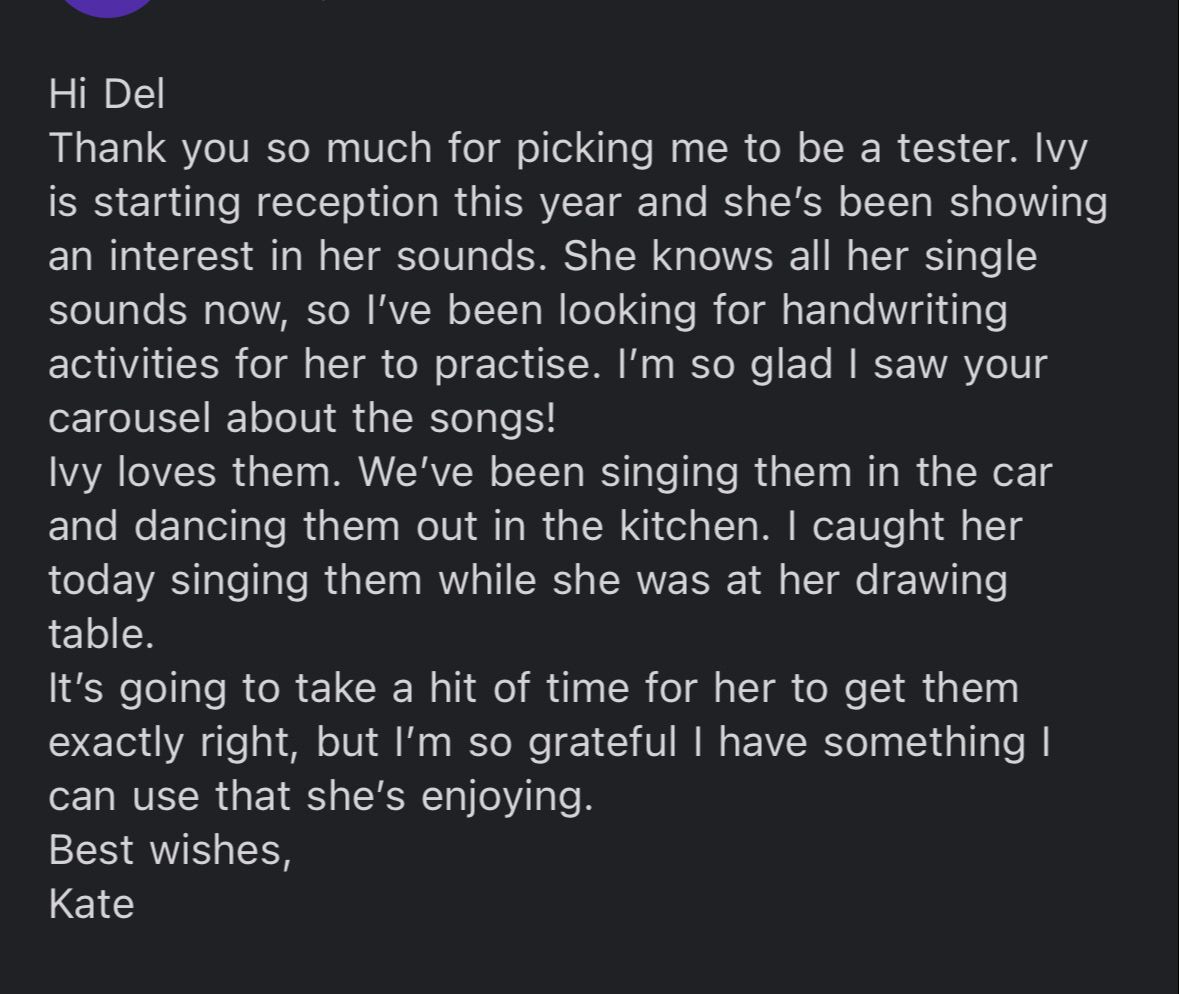Tap the purple sender avatar
Viewport: 1179px width, 994px height.
point(106,6)
